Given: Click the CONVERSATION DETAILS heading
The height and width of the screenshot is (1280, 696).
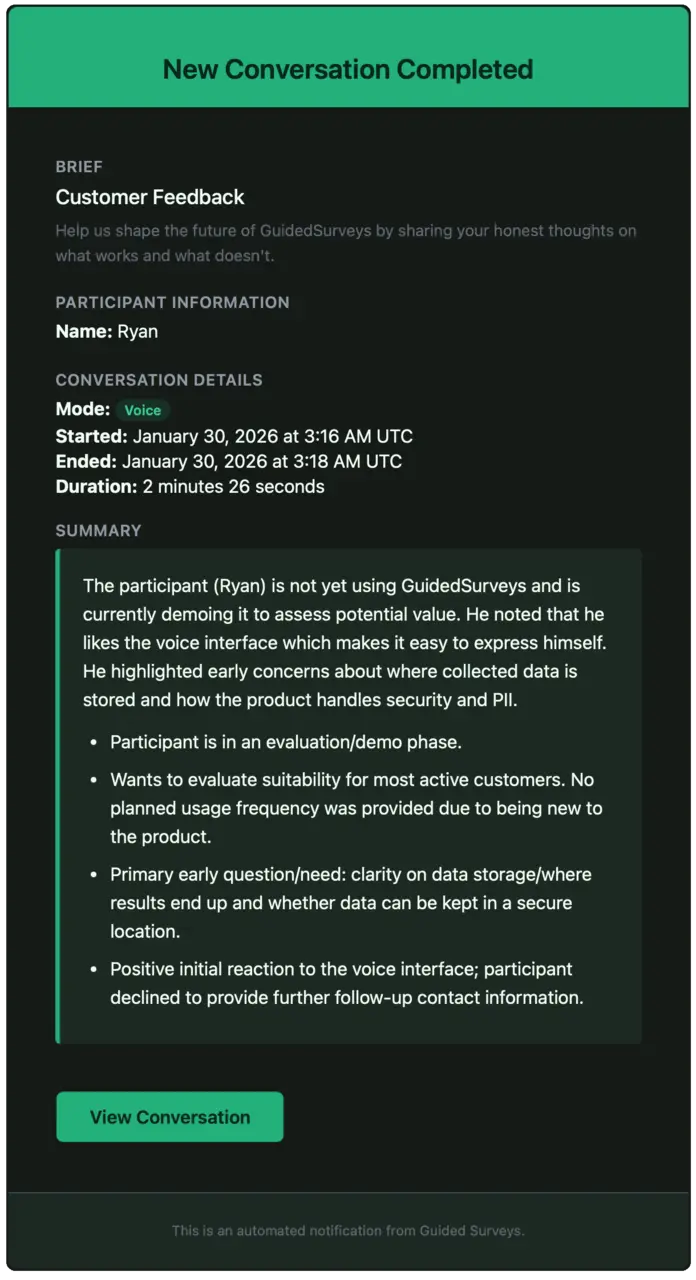Looking at the screenshot, I should click(159, 380).
